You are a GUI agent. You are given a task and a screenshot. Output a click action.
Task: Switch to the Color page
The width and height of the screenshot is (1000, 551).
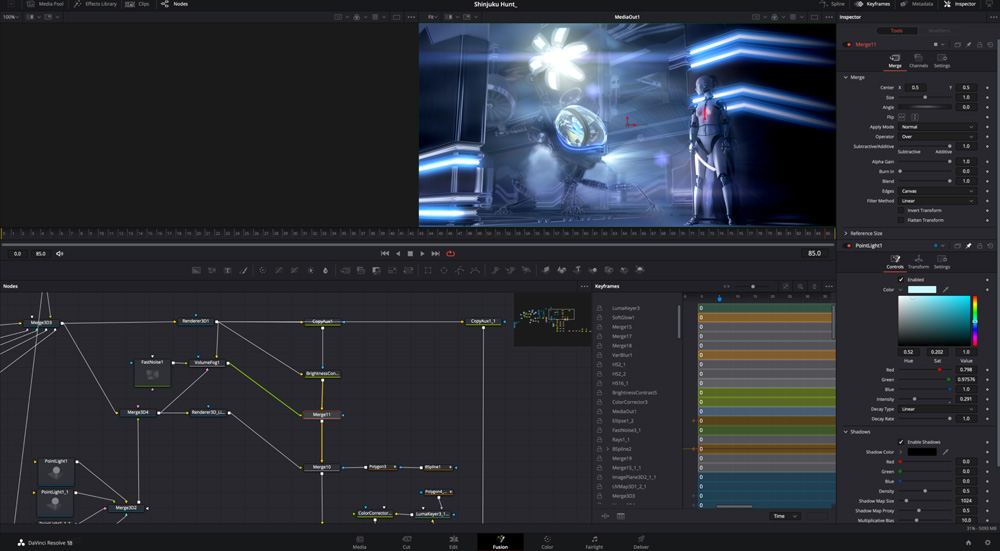coord(547,542)
